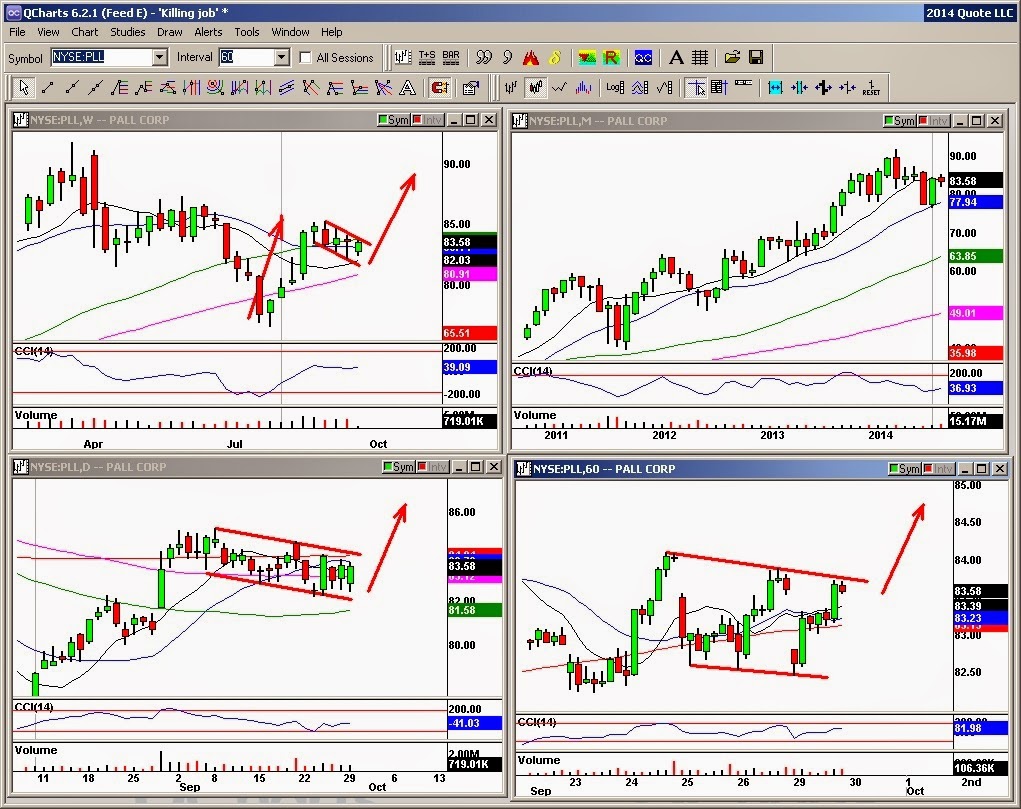Viewport: 1021px width, 809px height.
Task: Toggle Sym link on weekly PLL chart
Action: [x=394, y=120]
